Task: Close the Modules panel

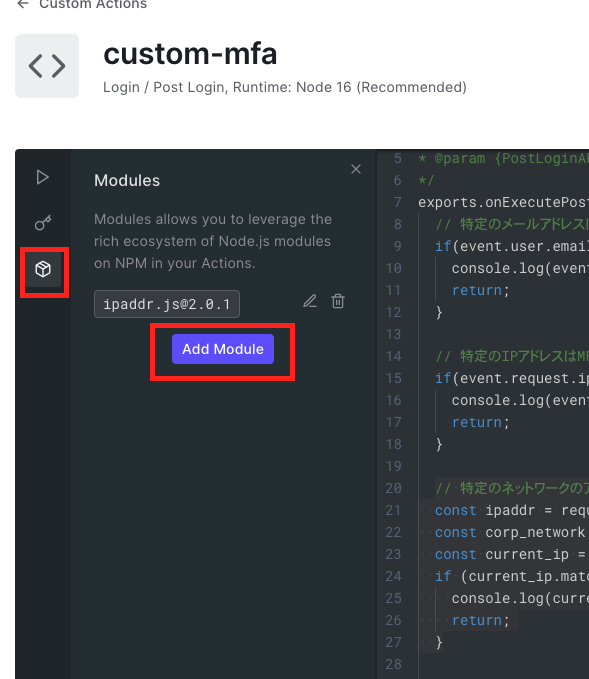Action: pos(356,169)
